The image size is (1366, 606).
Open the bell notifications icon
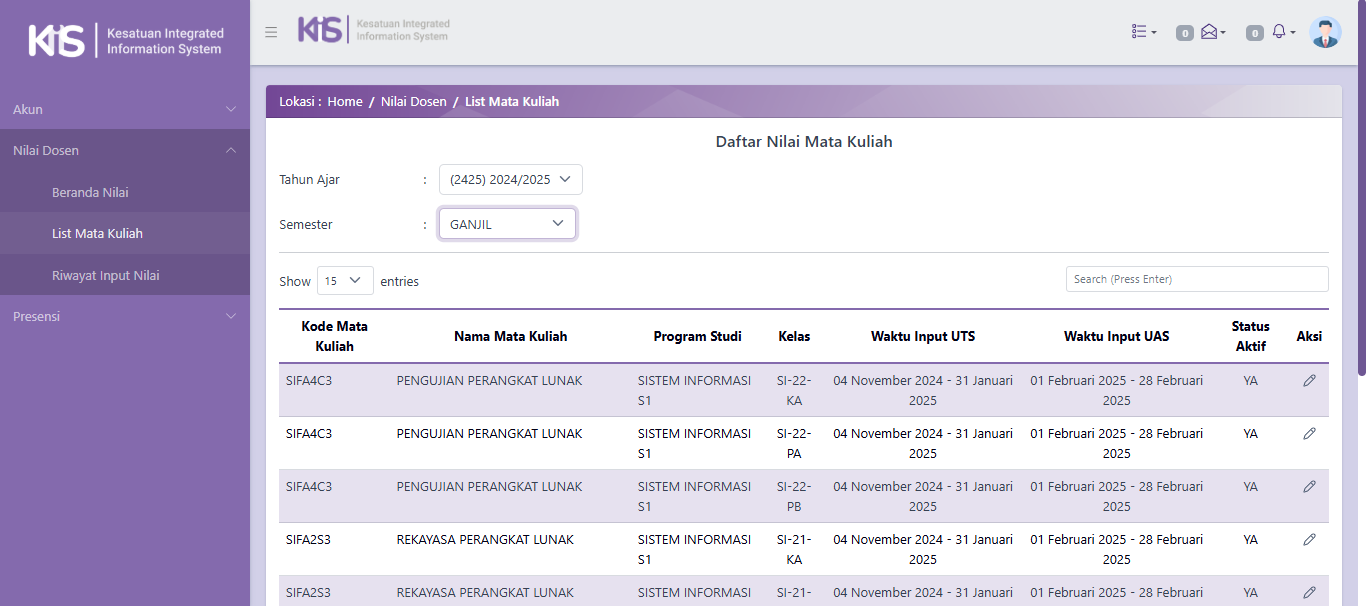click(1281, 32)
